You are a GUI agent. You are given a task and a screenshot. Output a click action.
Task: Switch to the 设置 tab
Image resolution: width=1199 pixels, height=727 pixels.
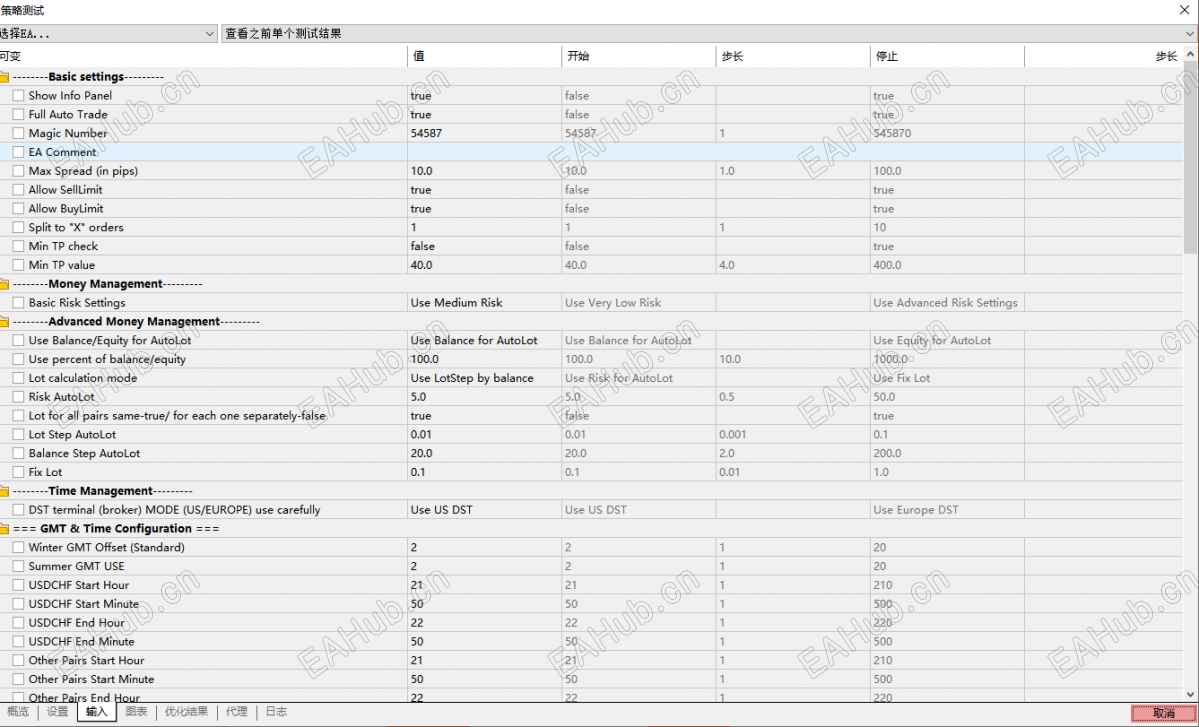coord(57,712)
